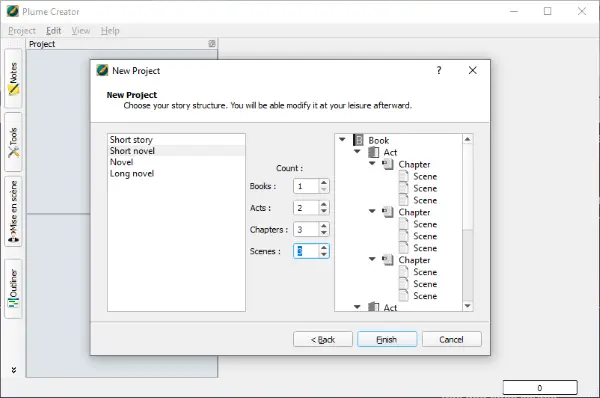Select the second Chapter label in the tree
The image size is (600, 398).
pos(414,212)
